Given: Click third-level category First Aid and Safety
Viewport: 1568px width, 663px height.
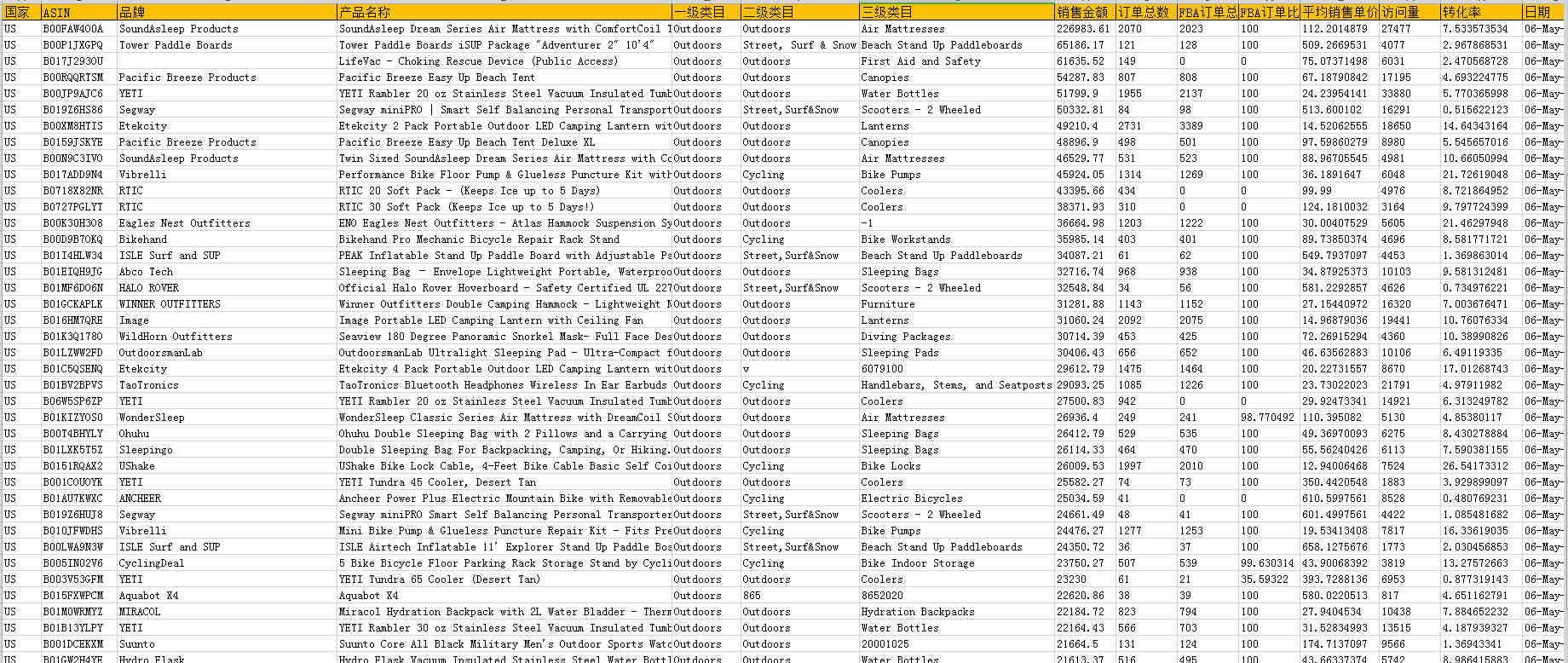Looking at the screenshot, I should click(957, 61).
